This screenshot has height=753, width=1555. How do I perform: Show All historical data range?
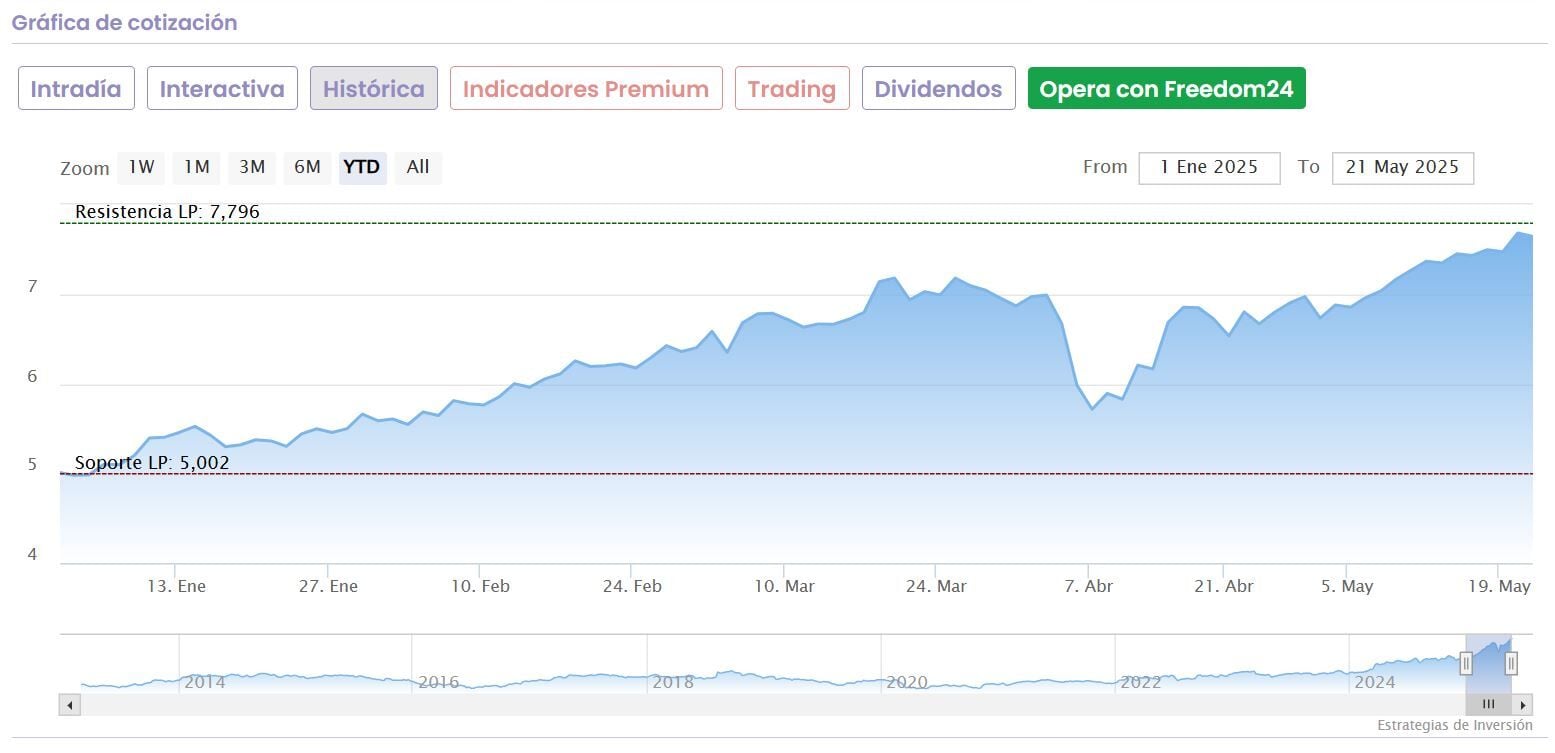418,167
